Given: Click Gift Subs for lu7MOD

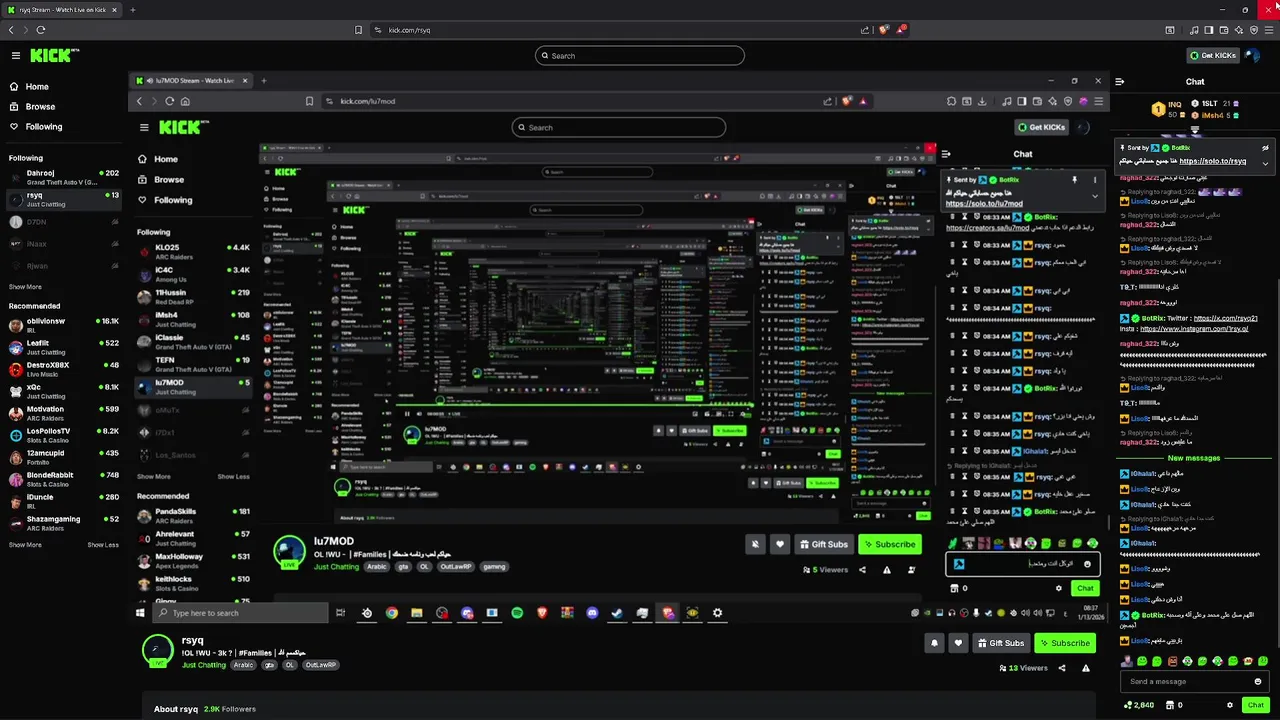Looking at the screenshot, I should 824,544.
